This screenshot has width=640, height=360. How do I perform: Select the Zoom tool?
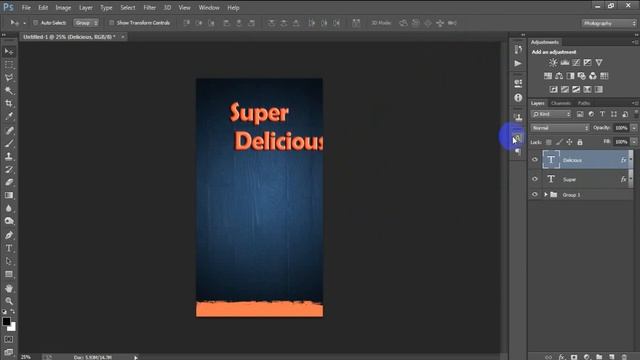[x=9, y=301]
